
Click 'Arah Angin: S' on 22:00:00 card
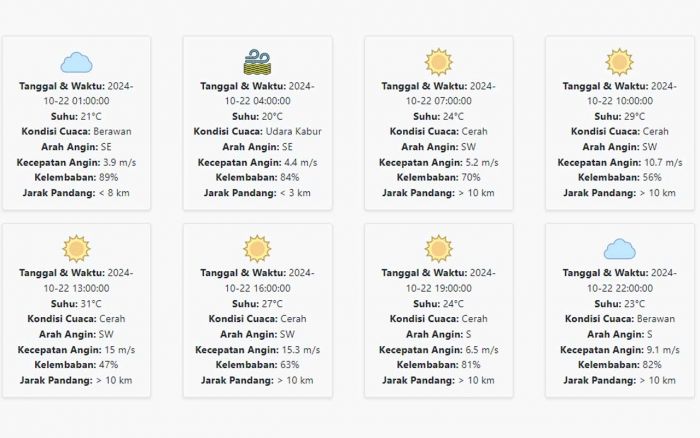tap(620, 334)
